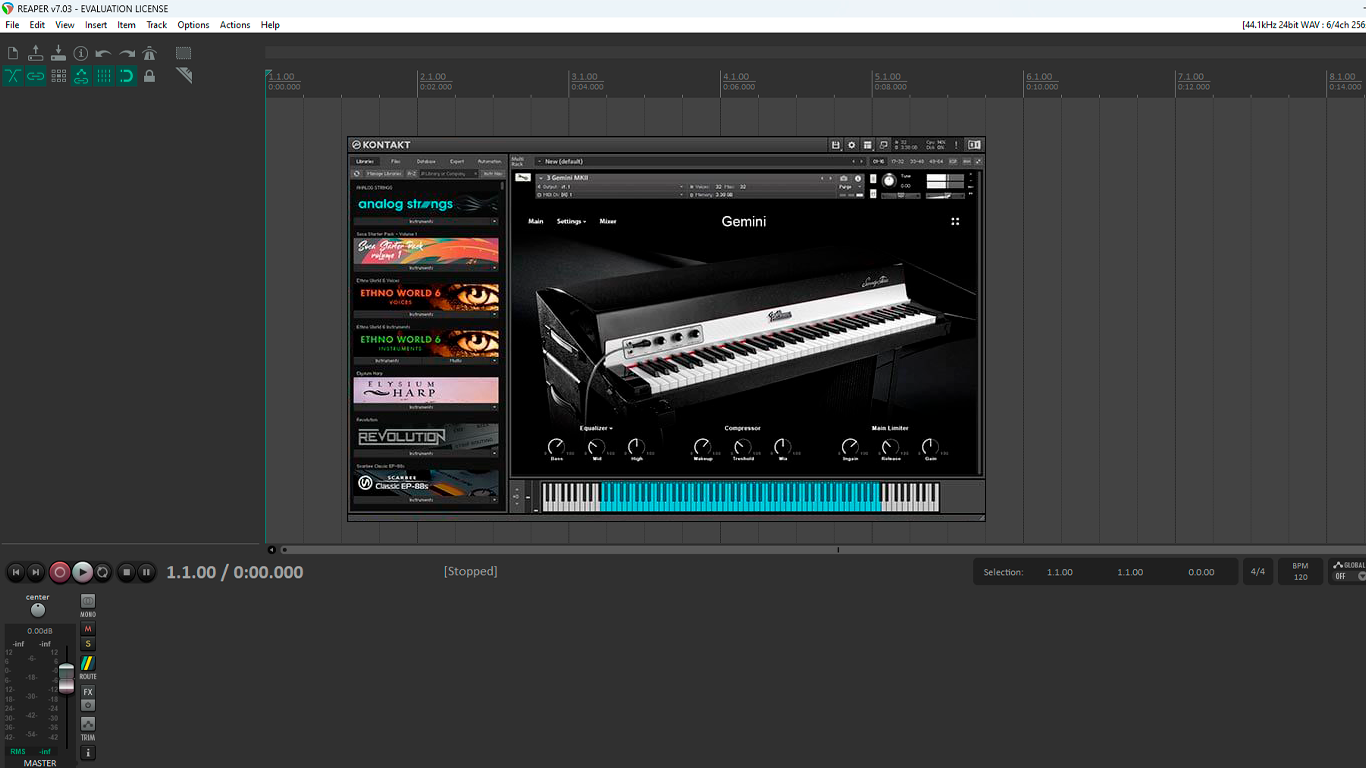Open the Track menu
1366x768 pixels.
pyautogui.click(x=157, y=25)
